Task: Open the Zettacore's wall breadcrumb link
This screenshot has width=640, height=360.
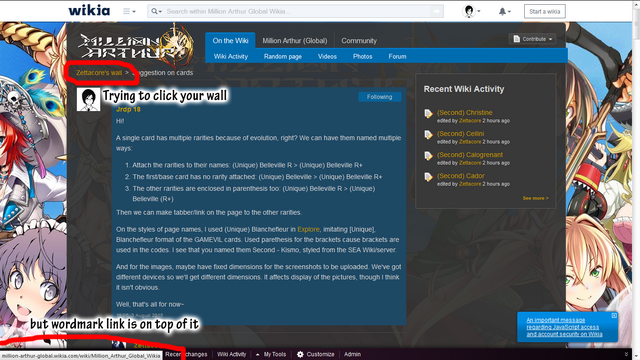Action: pyautogui.click(x=99, y=73)
